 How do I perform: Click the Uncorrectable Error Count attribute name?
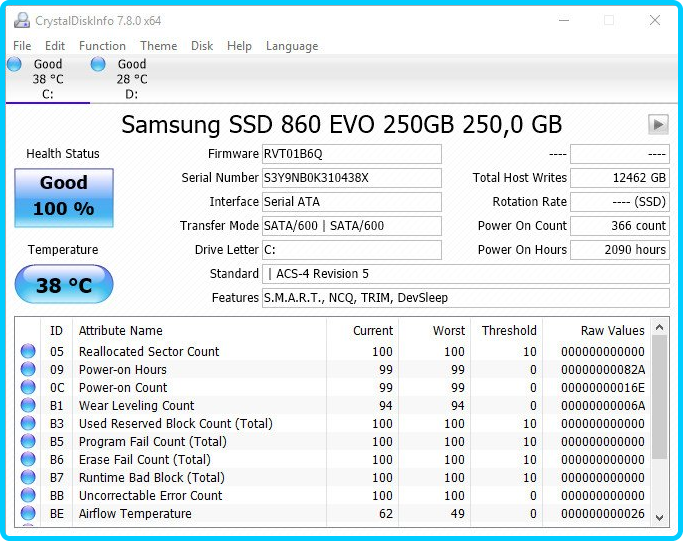tap(150, 495)
